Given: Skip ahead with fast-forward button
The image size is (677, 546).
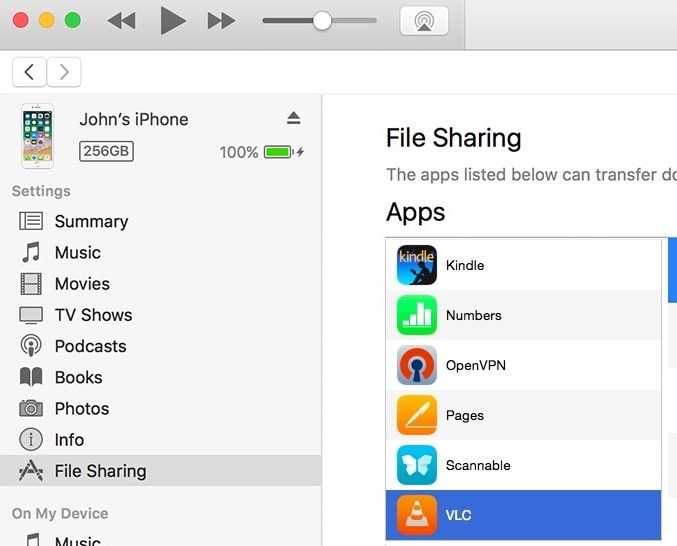Looking at the screenshot, I should [x=221, y=21].
